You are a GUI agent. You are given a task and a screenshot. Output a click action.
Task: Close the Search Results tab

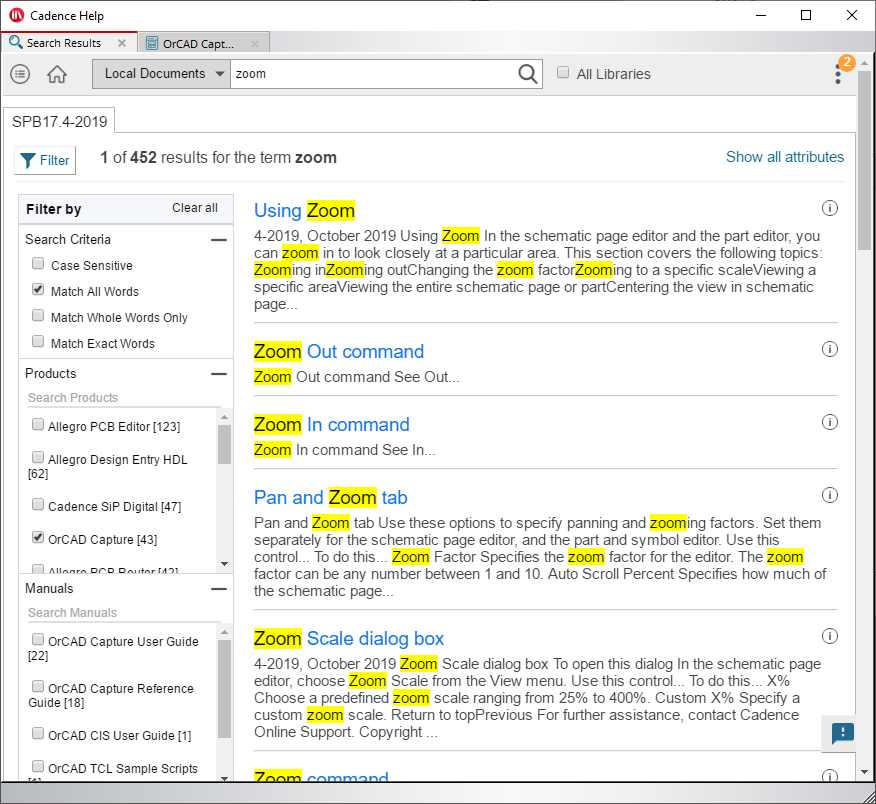tap(122, 43)
